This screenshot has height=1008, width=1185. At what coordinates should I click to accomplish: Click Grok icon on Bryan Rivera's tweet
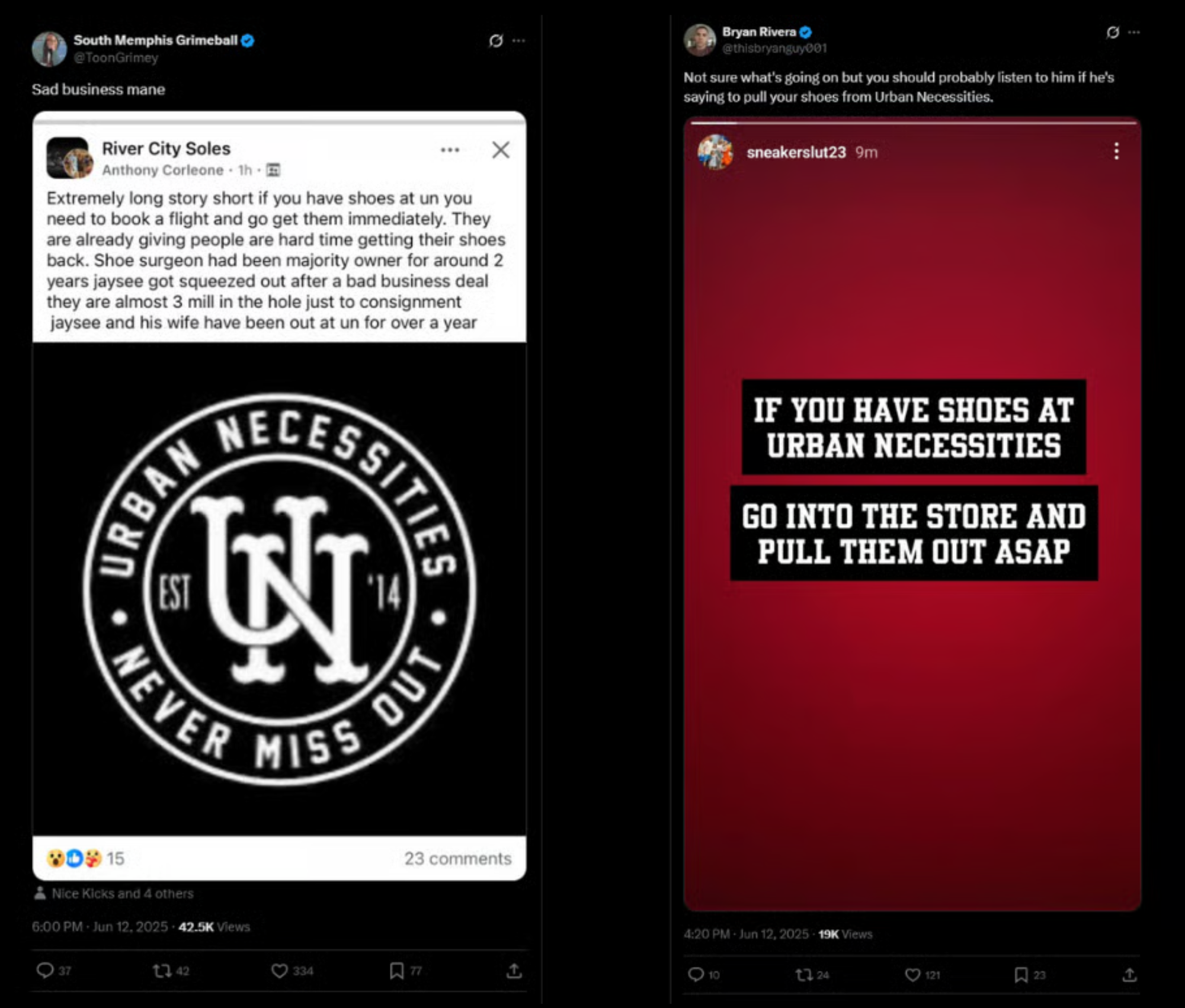coord(1113,32)
